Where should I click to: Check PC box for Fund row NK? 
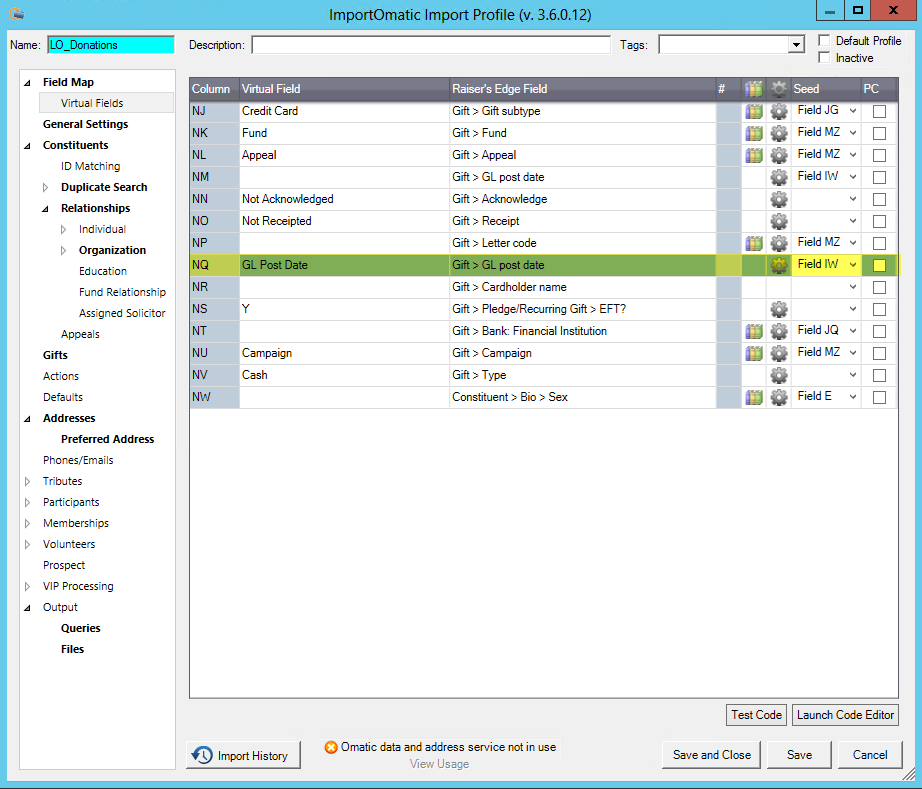(x=879, y=133)
